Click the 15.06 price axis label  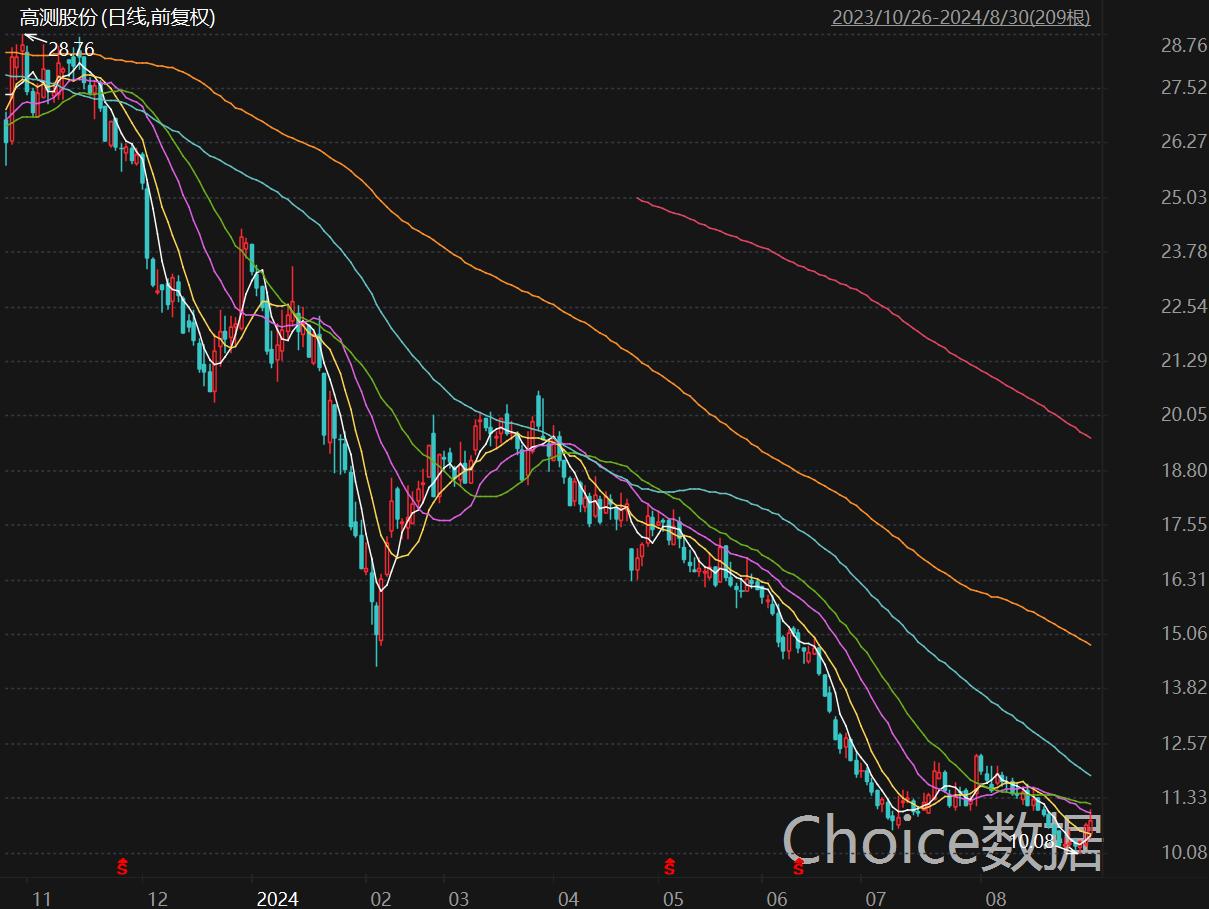tap(1184, 634)
